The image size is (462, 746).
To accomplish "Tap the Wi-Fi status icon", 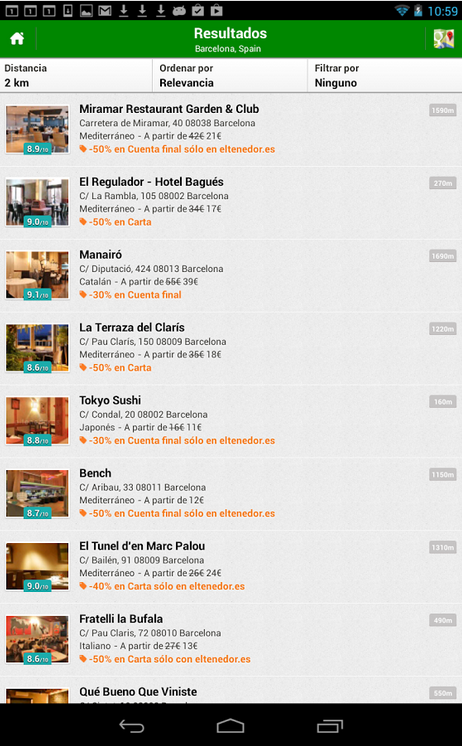I will point(402,10).
